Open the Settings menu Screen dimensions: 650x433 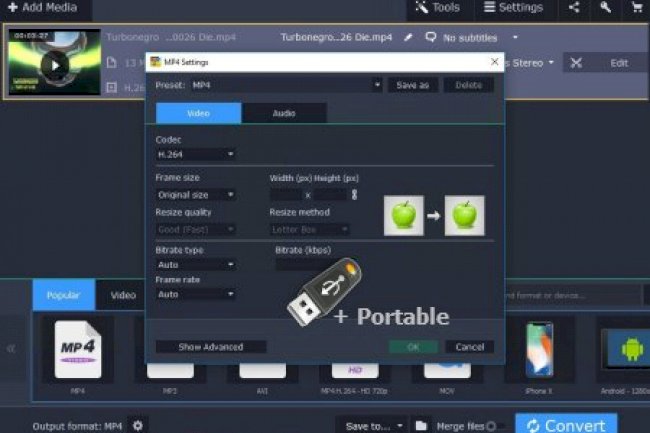[513, 7]
